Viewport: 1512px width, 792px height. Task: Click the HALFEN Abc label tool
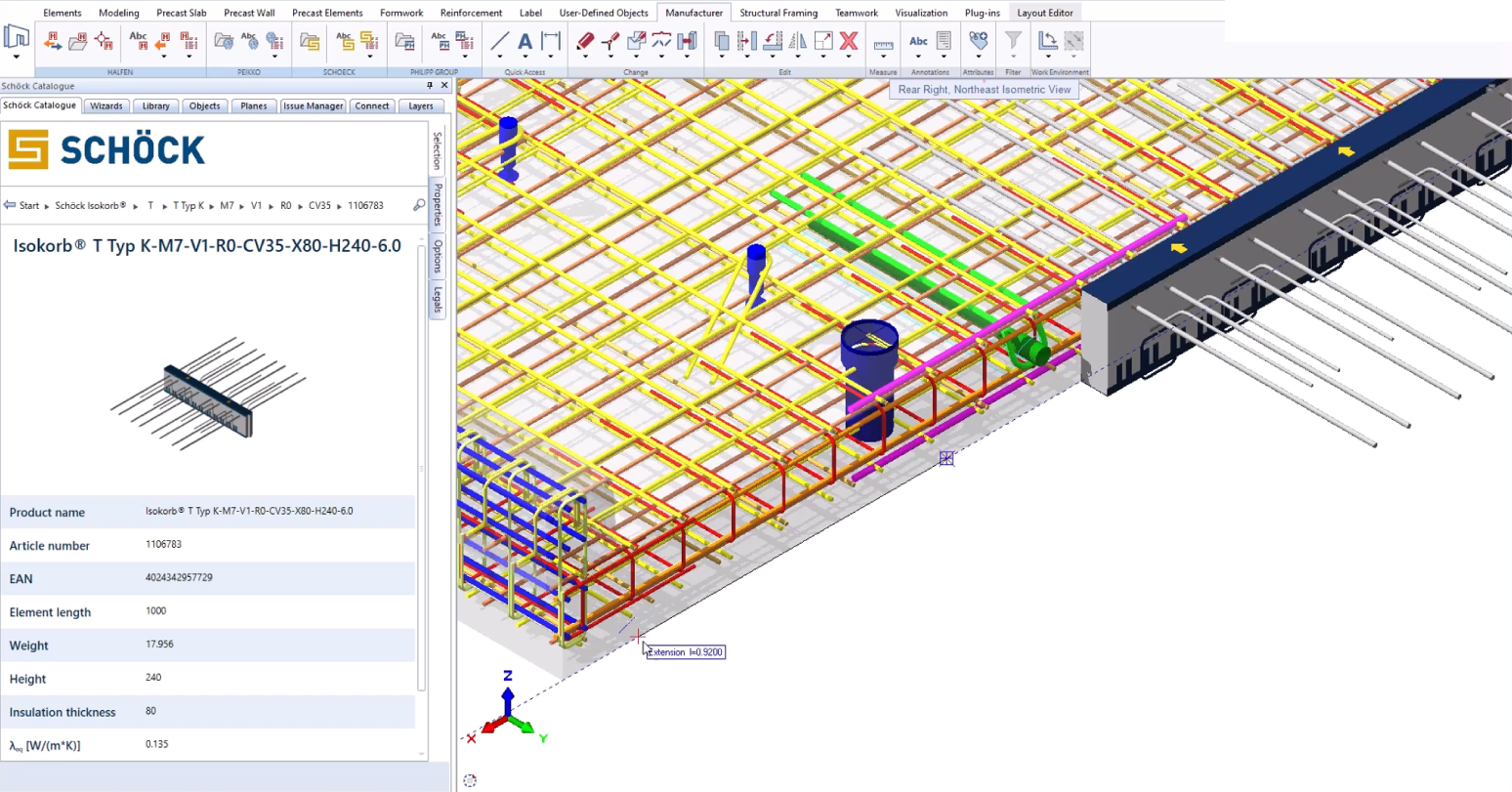(139, 40)
